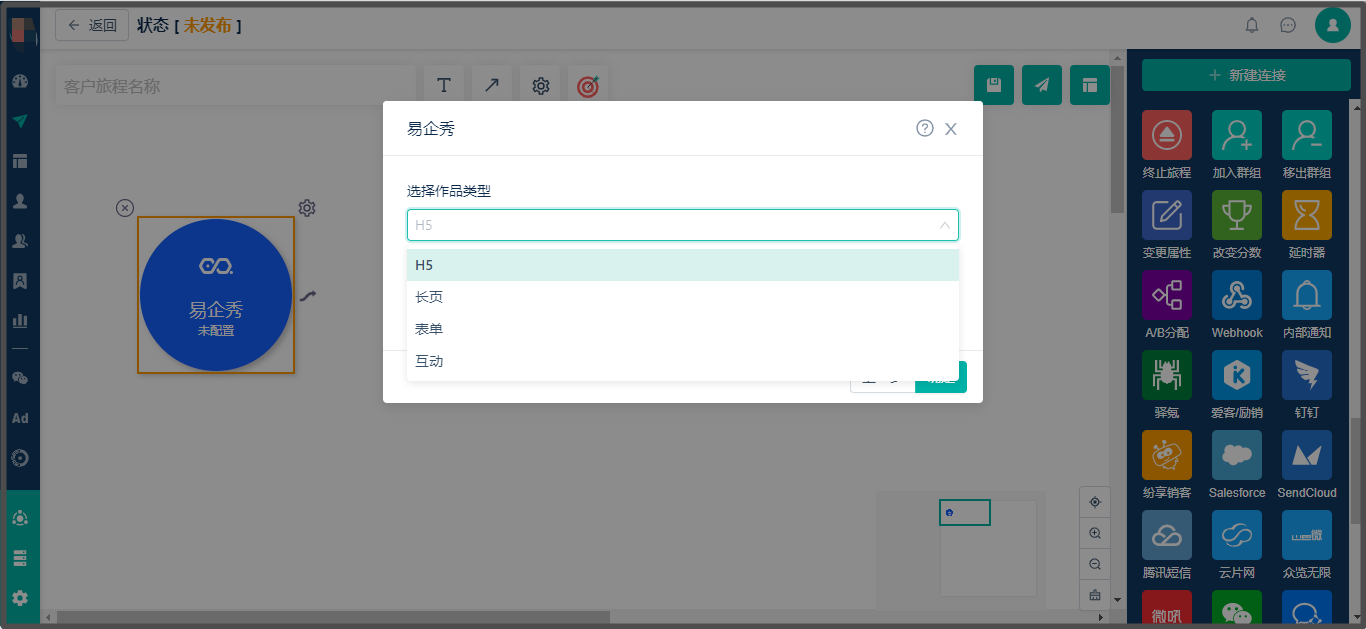Choose 表单 from the work type list

click(x=683, y=329)
